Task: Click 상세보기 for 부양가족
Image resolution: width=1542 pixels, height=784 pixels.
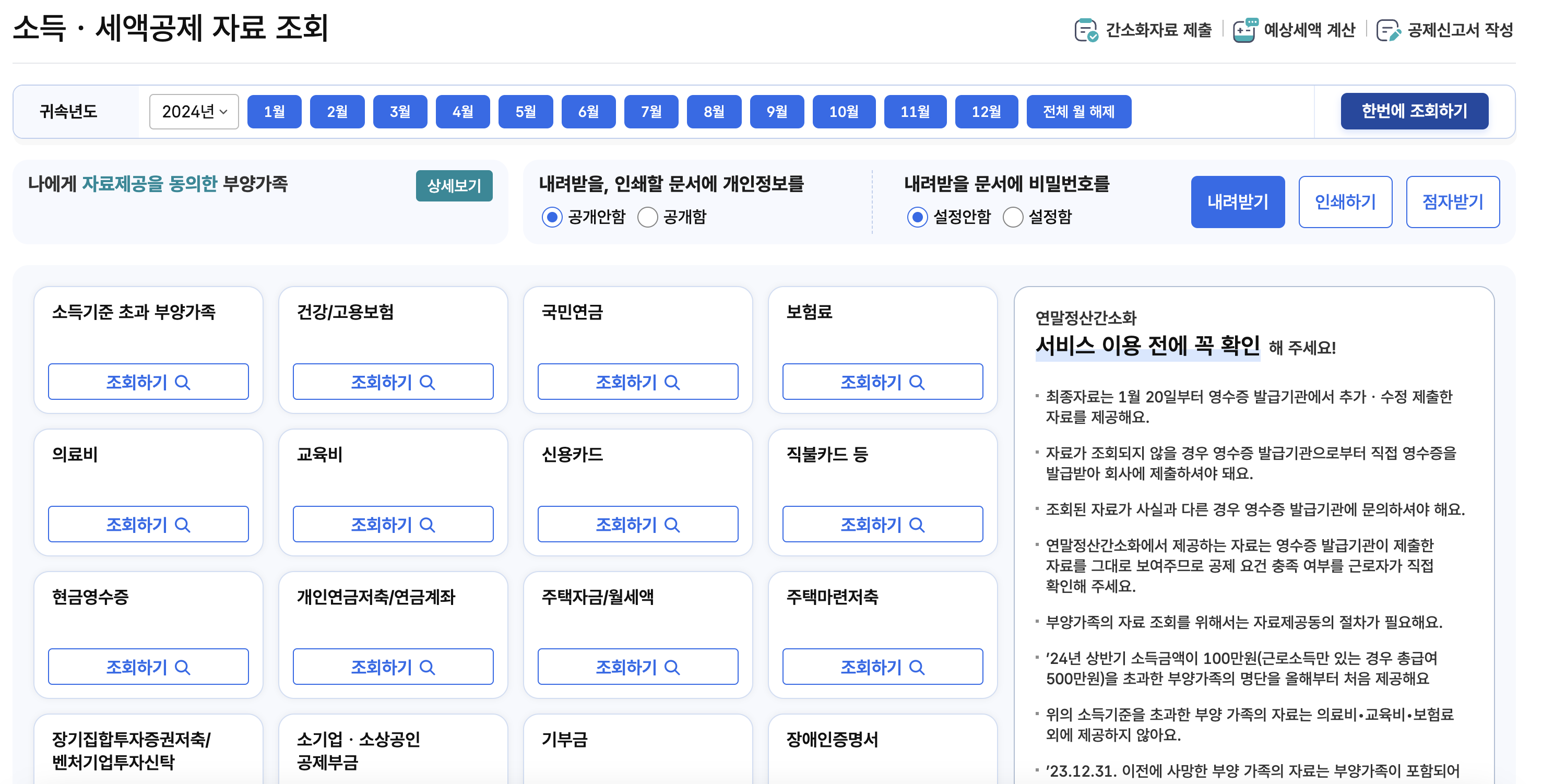Action: (x=454, y=186)
